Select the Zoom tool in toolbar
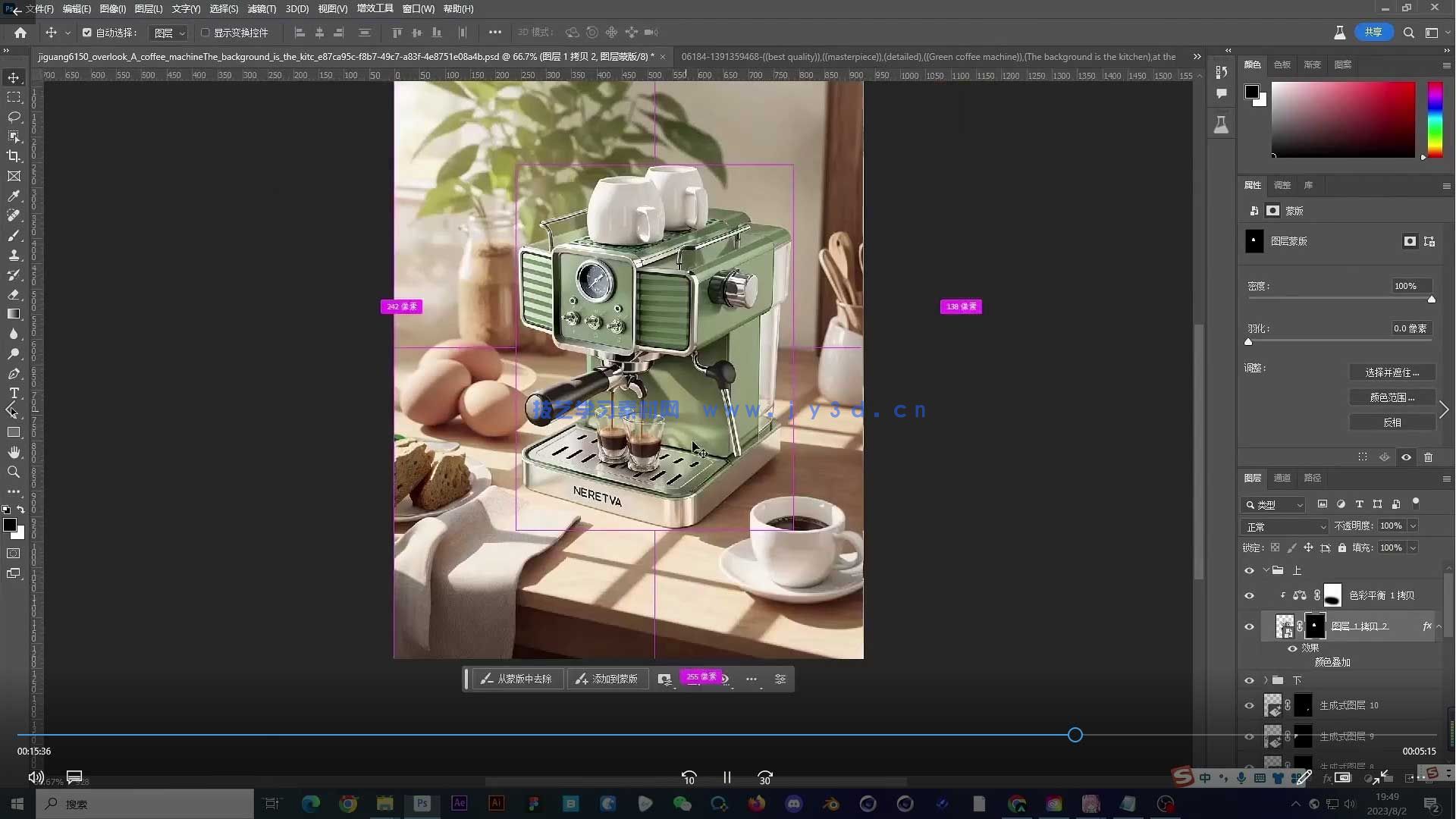 click(14, 472)
